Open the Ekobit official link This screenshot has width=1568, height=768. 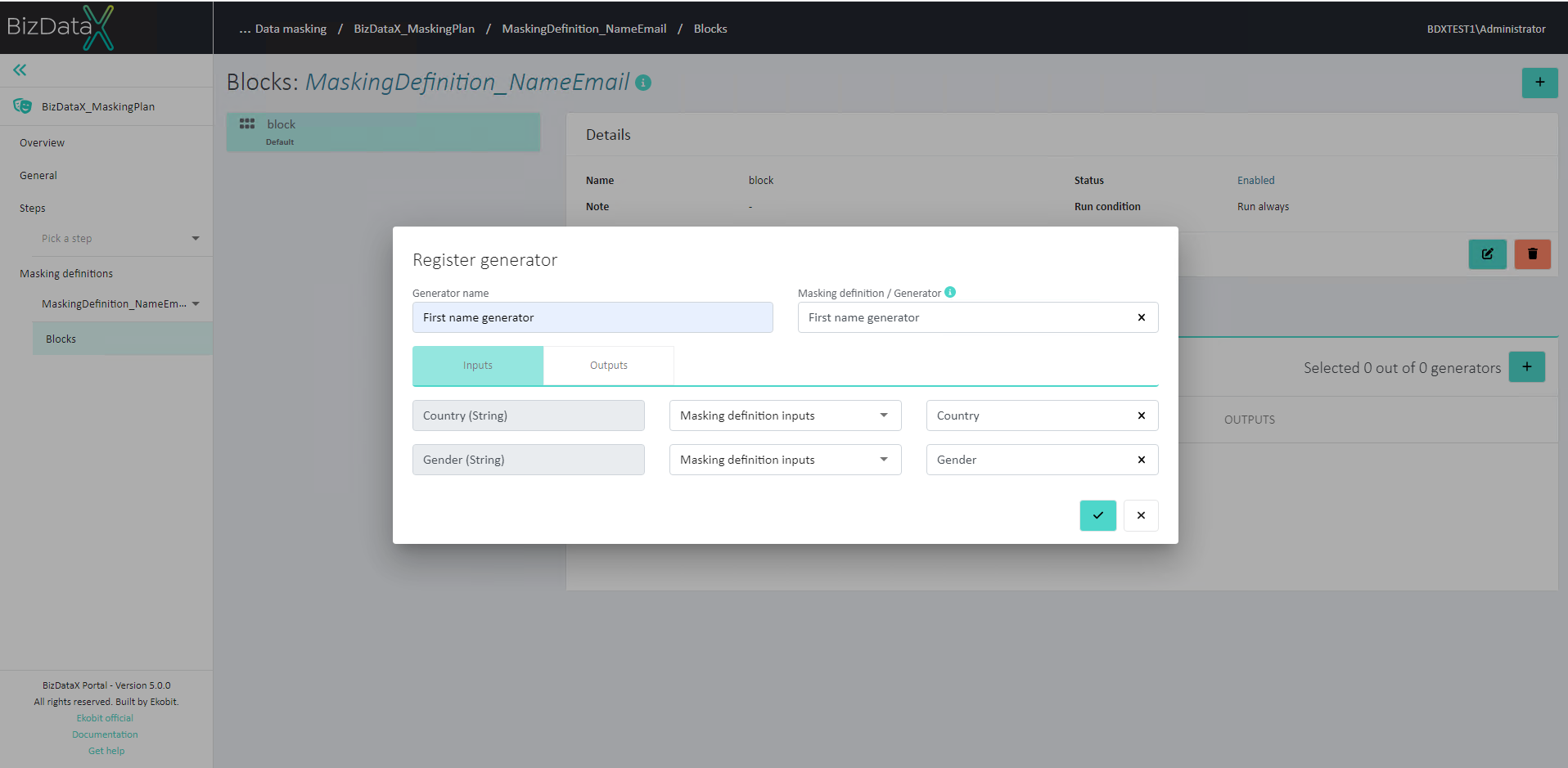coord(105,718)
